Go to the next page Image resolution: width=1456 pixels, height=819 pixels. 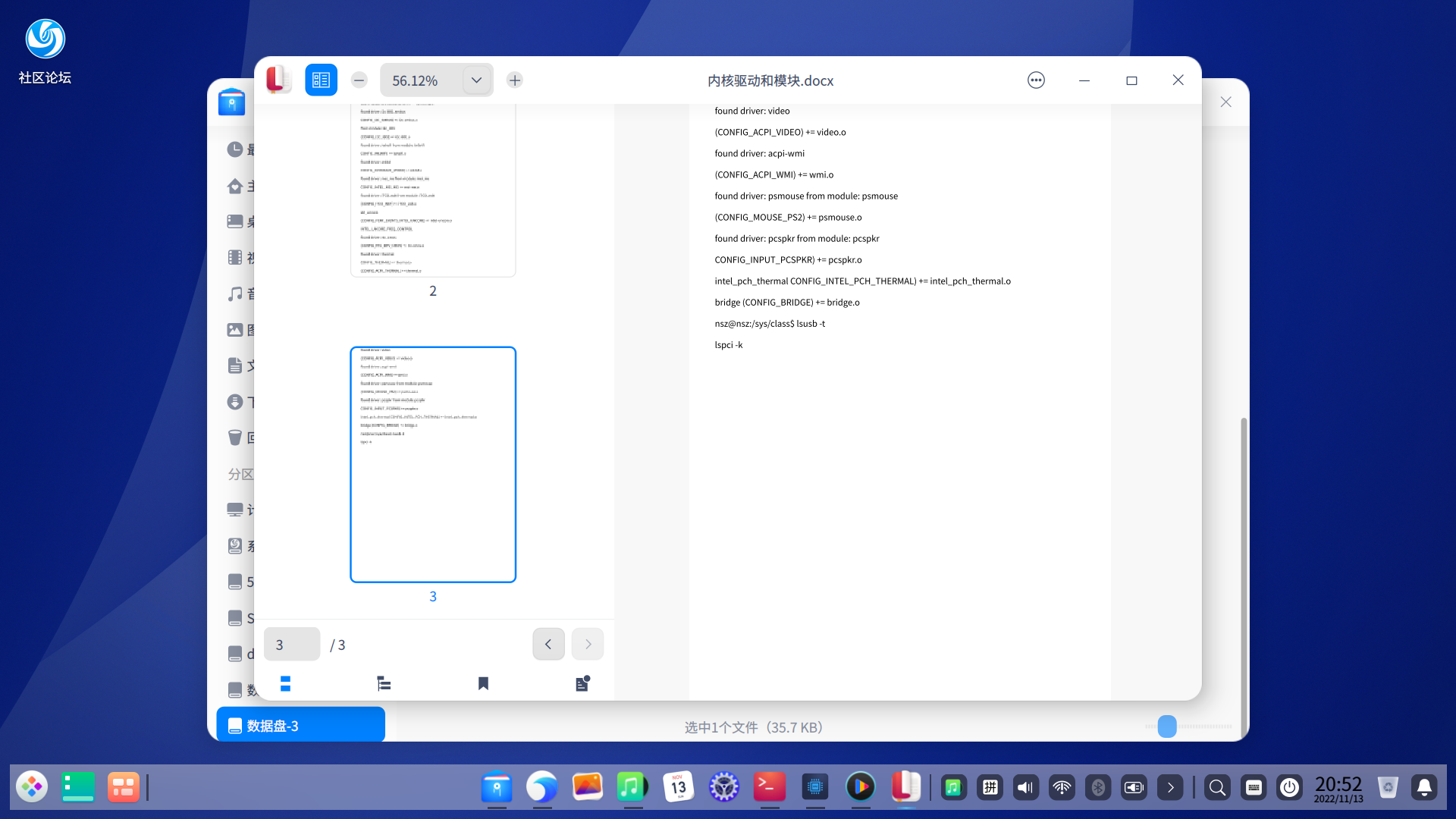(588, 644)
